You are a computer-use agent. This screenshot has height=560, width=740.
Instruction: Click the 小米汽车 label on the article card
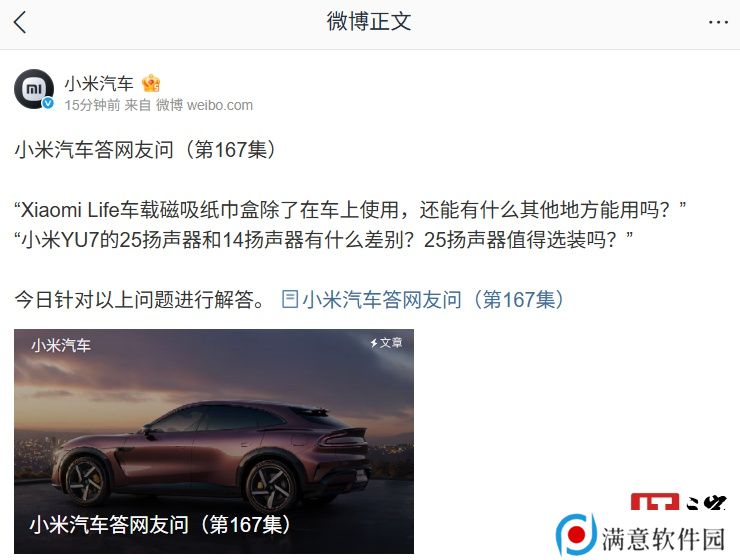pyautogui.click(x=61, y=345)
